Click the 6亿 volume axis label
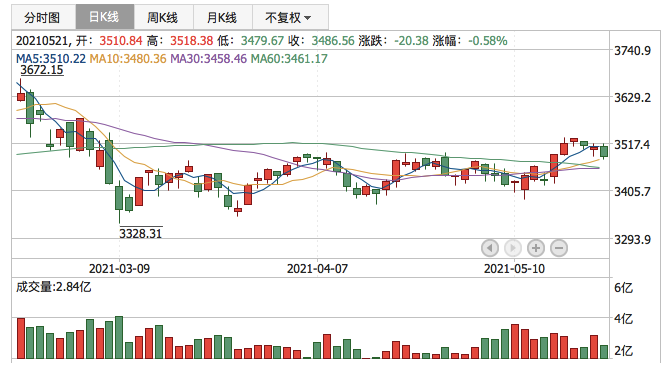The height and width of the screenshot is (368, 667). point(623,288)
